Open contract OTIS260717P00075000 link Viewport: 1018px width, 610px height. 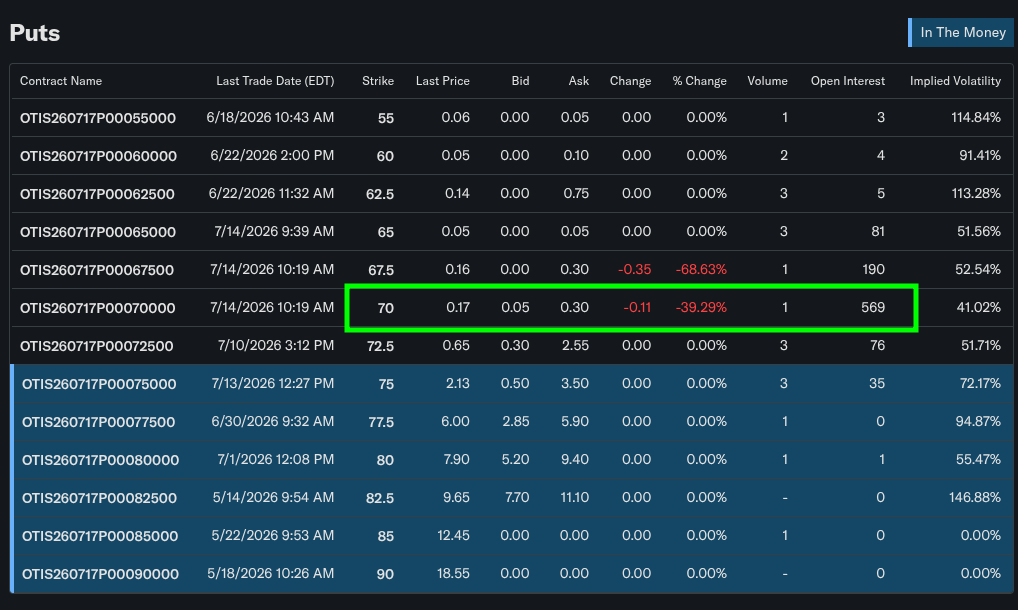99,384
